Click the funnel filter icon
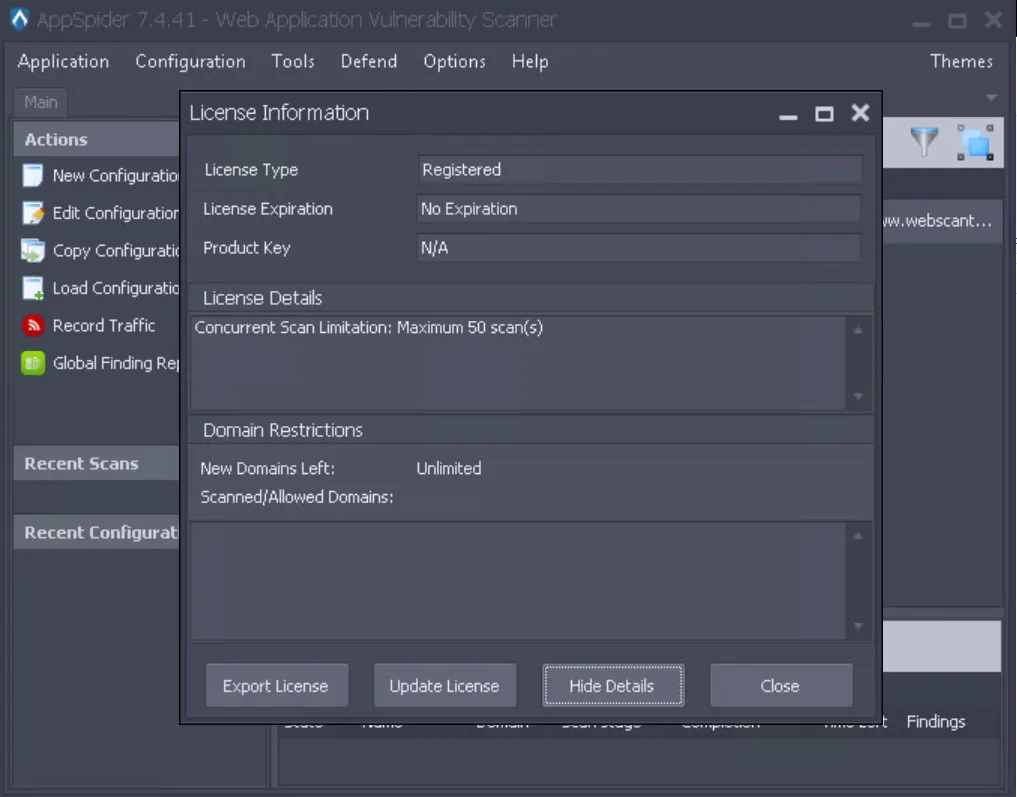The height and width of the screenshot is (797, 1017). [924, 141]
